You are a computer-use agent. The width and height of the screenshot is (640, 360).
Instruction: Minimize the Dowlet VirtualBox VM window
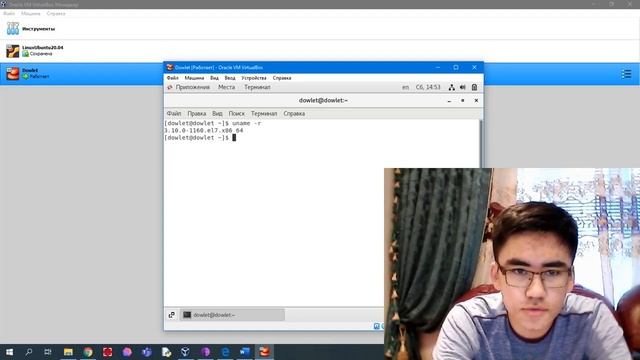438,67
